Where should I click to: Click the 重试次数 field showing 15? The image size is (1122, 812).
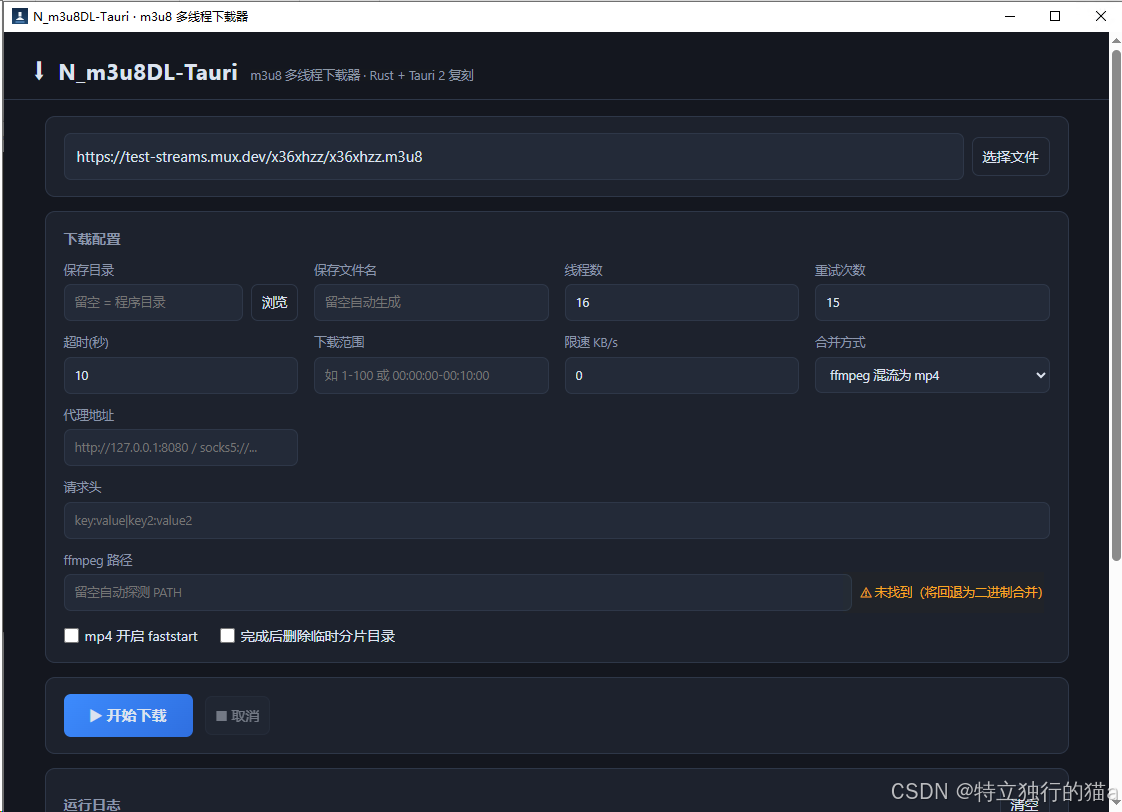click(x=932, y=303)
